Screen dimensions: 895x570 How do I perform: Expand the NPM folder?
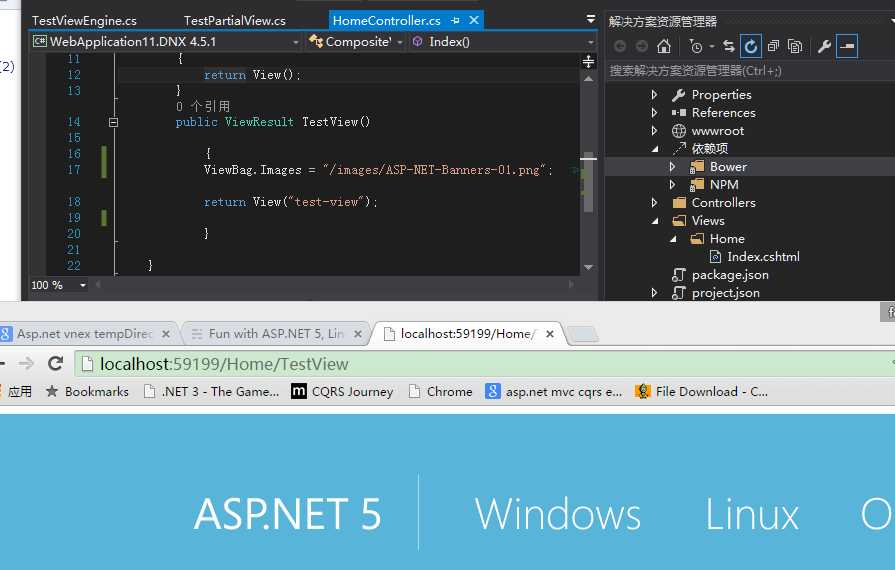click(672, 185)
